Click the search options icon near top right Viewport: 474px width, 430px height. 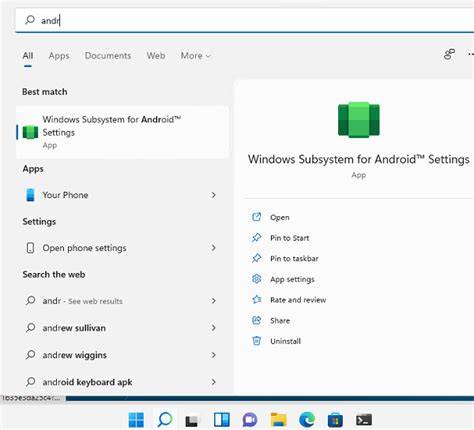449,54
